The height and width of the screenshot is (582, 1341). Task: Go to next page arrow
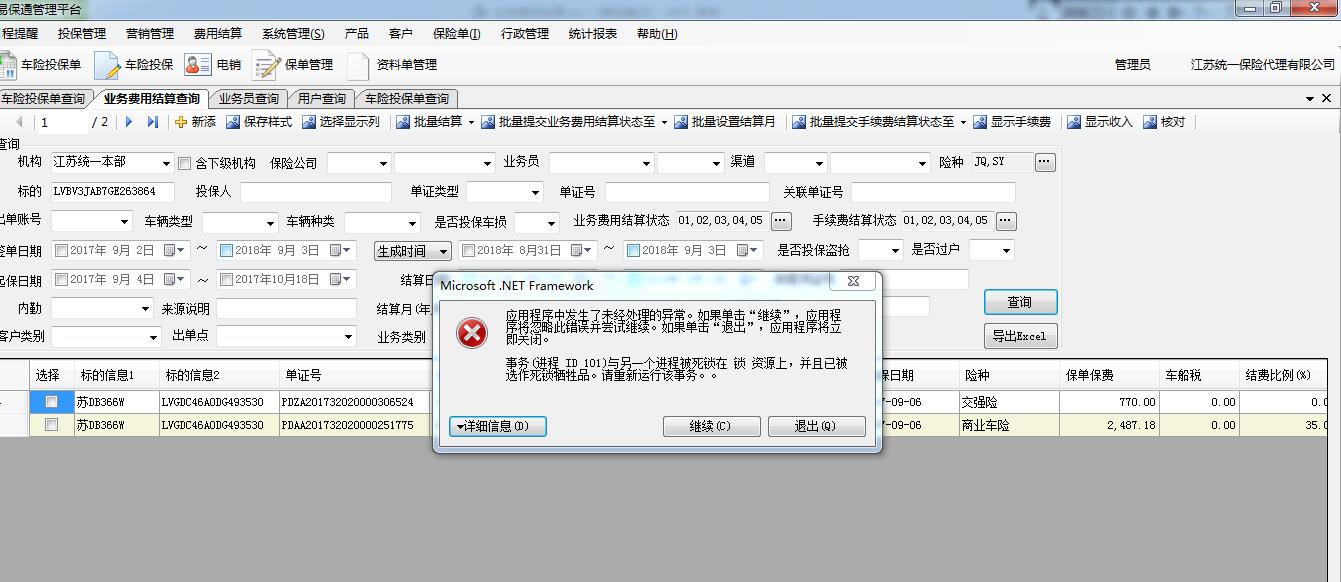pyautogui.click(x=129, y=122)
